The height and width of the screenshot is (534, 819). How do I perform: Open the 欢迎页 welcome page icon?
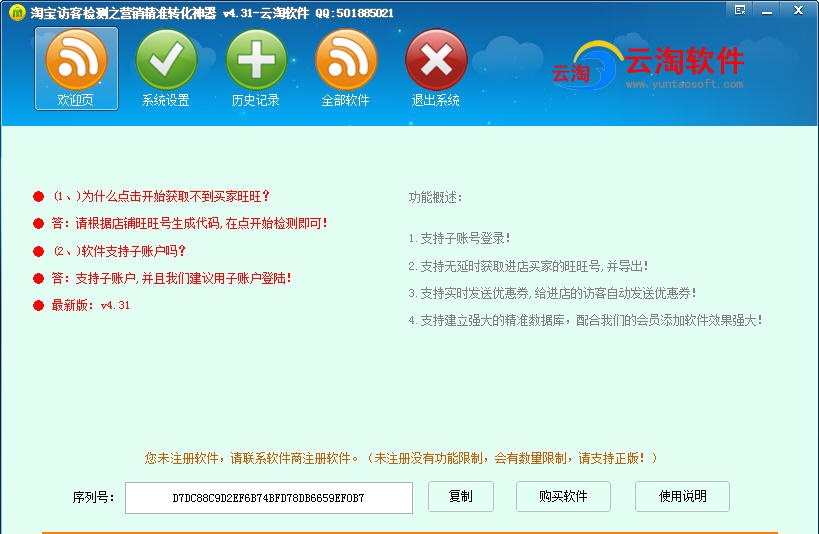(76, 68)
